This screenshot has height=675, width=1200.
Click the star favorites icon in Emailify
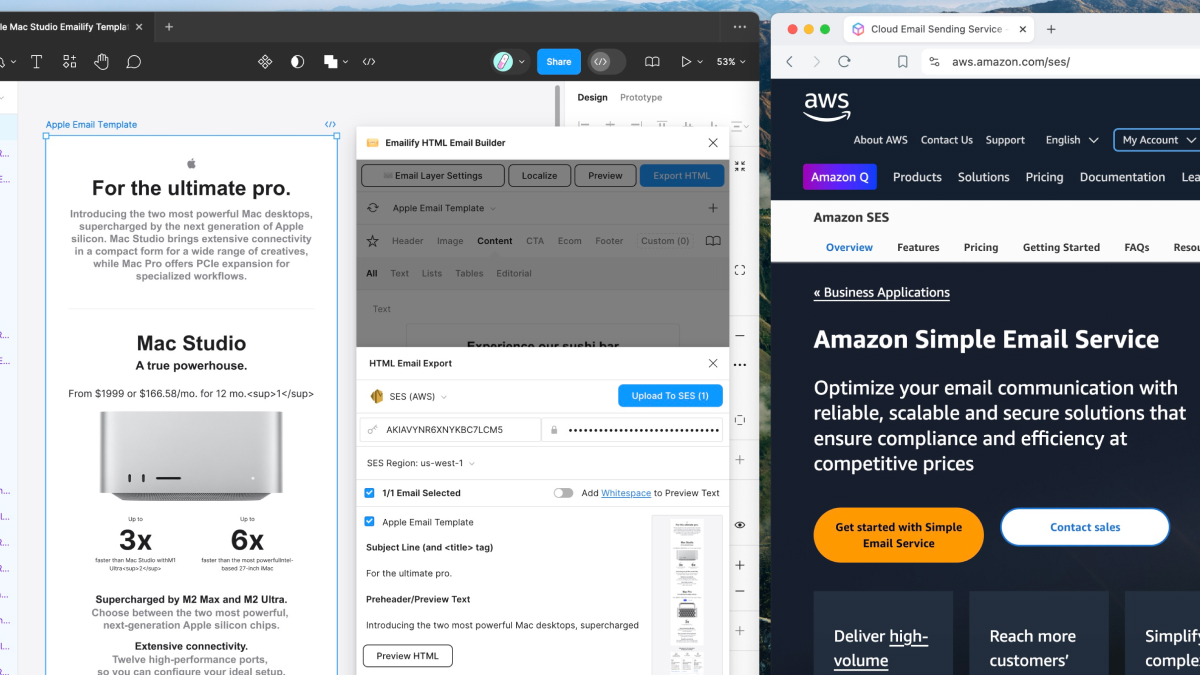[372, 241]
